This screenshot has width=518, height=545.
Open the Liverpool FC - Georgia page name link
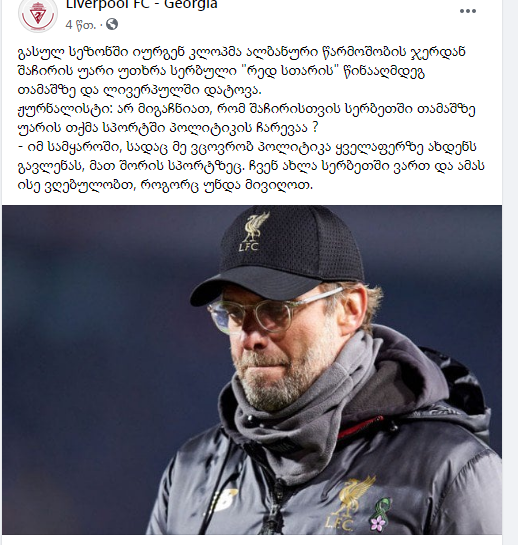click(141, 5)
